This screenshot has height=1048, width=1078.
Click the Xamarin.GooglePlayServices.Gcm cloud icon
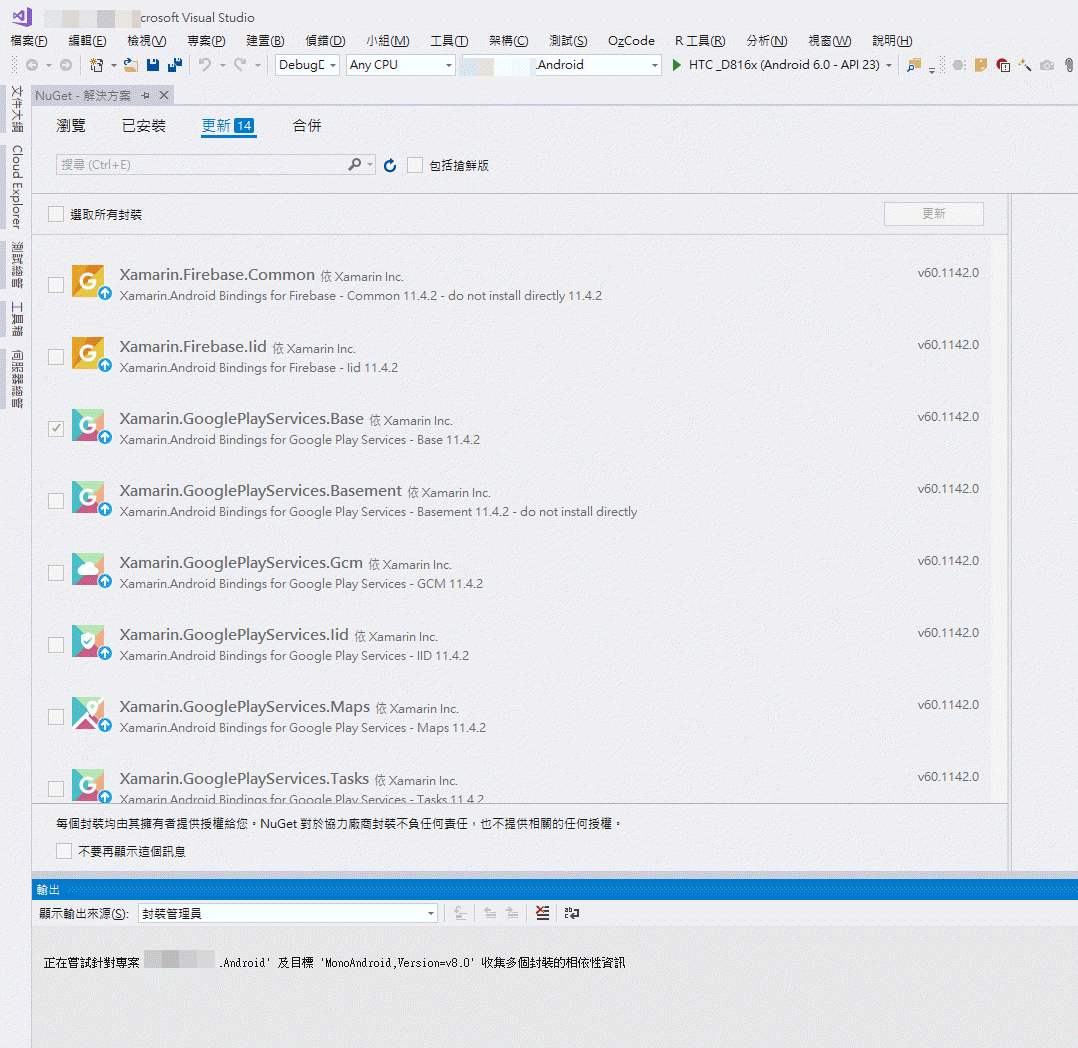tap(89, 569)
